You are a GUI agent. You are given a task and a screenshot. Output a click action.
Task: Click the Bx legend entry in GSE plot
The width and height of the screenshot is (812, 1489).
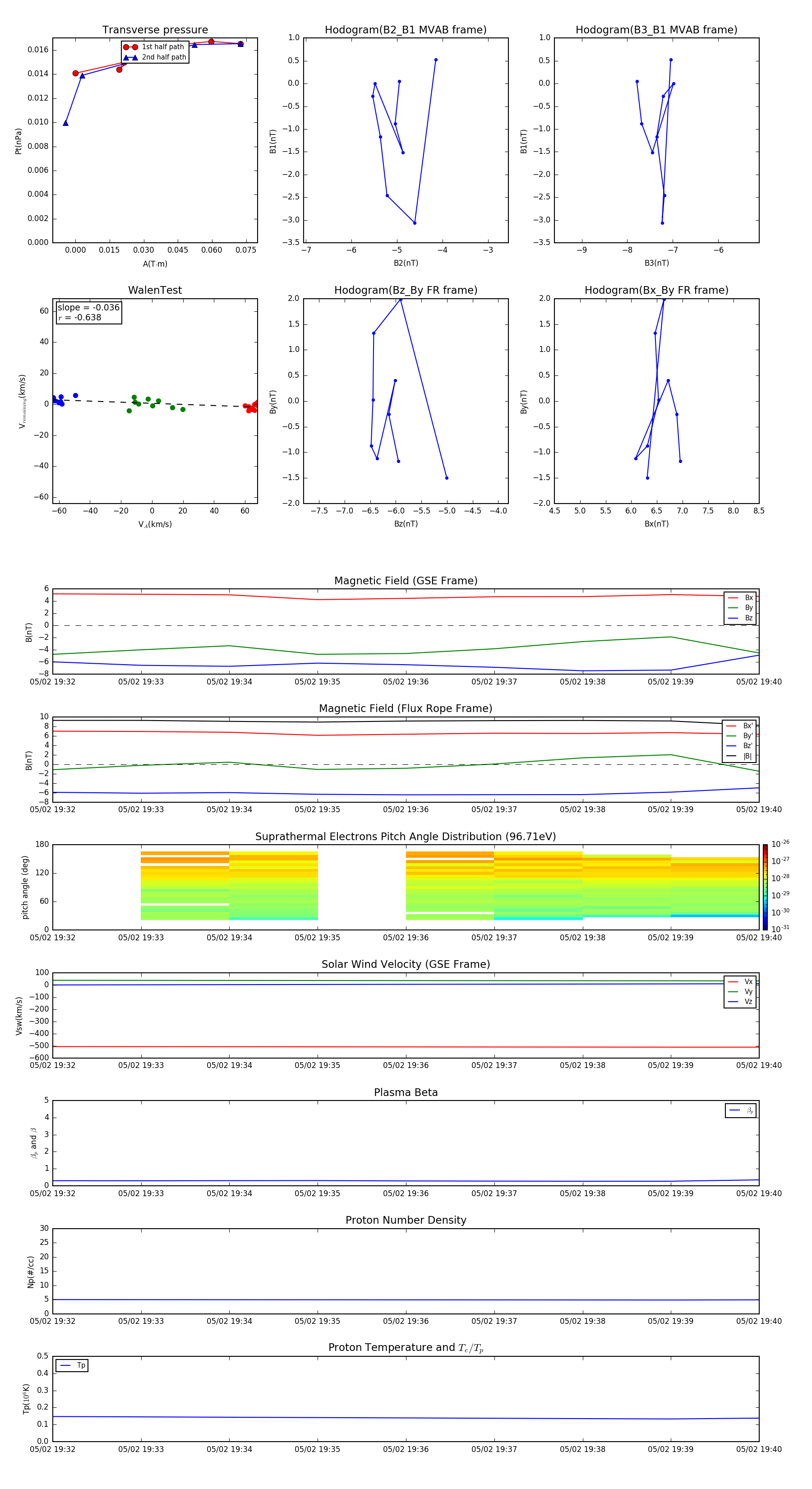(x=740, y=598)
